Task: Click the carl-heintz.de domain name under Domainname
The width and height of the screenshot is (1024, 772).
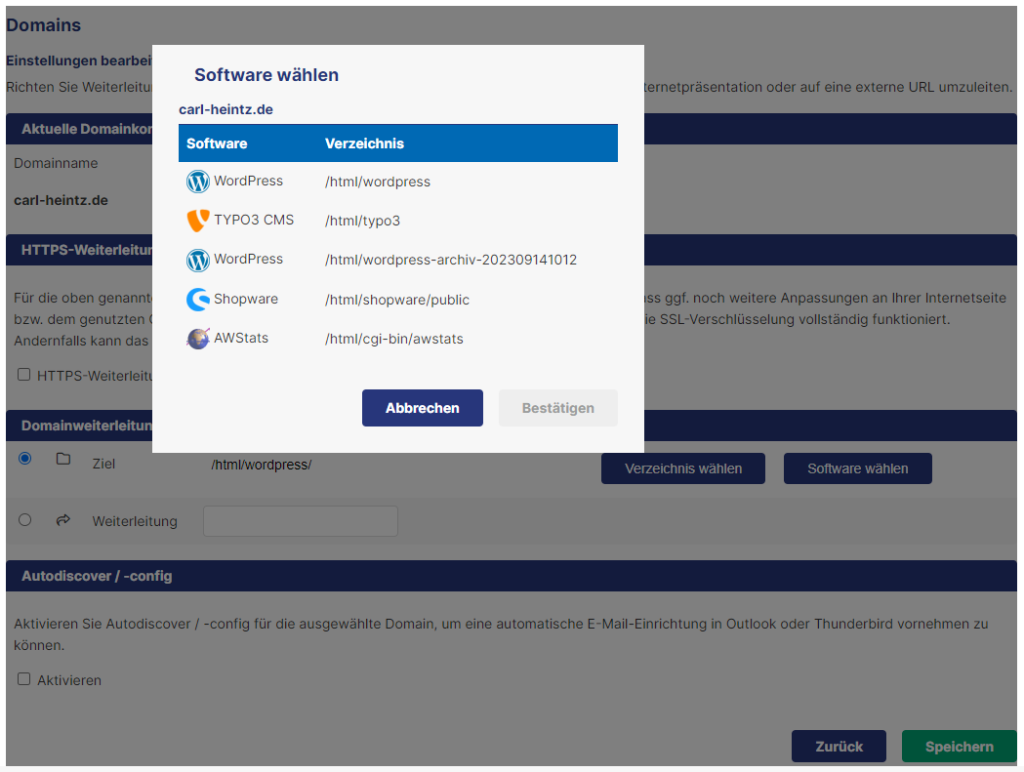Action: point(61,201)
